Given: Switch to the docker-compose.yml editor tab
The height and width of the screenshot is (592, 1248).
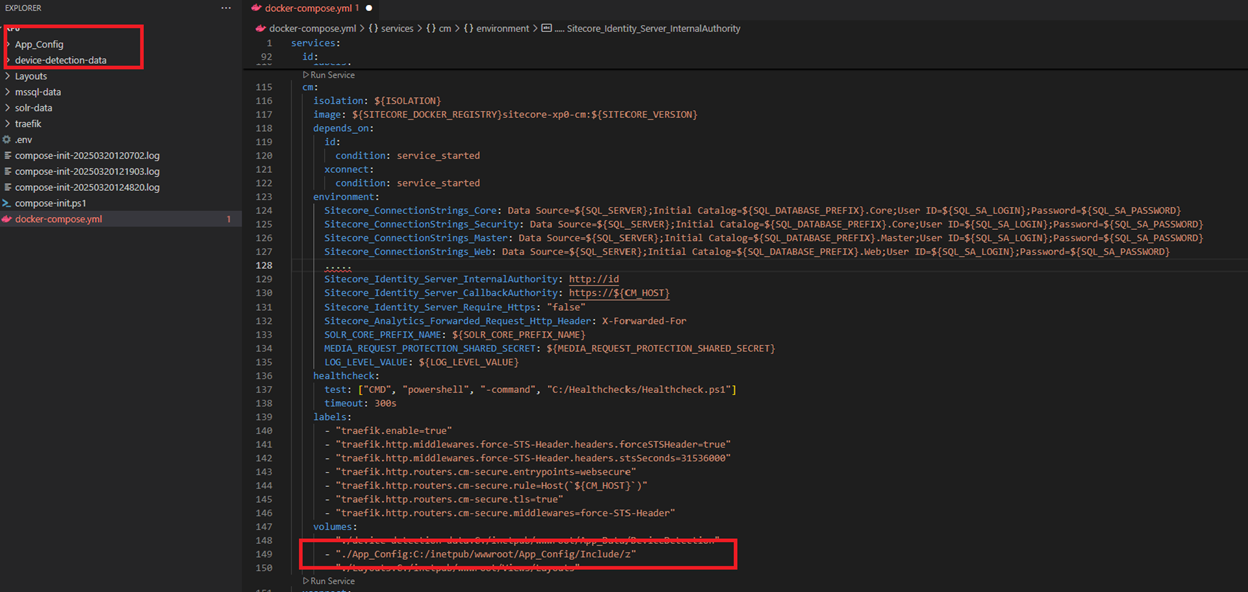Looking at the screenshot, I should coord(310,8).
